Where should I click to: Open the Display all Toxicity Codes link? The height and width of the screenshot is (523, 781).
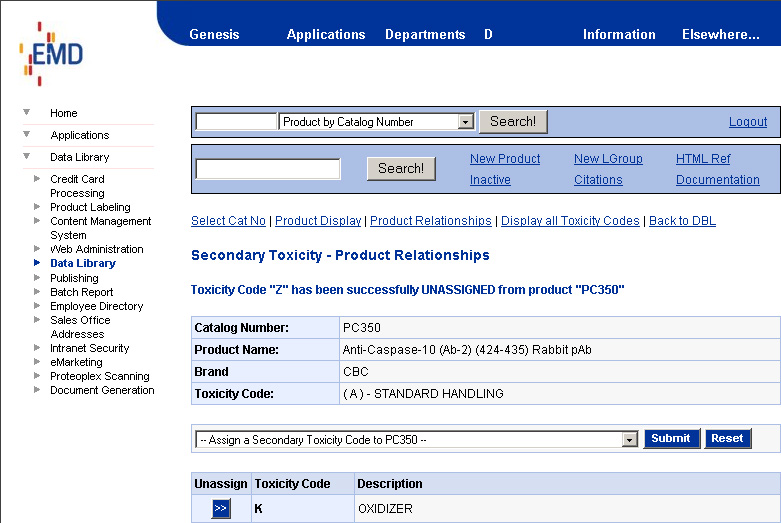pos(570,221)
